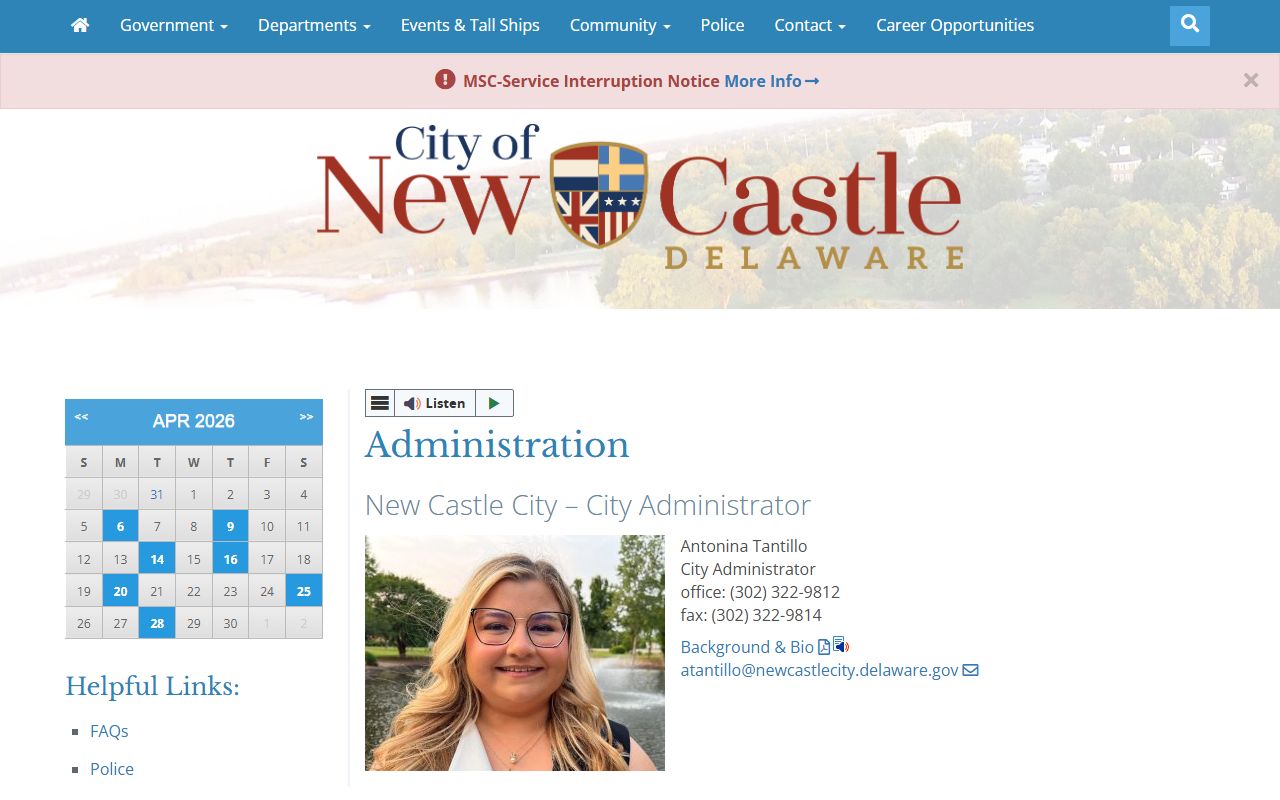Click Antonina Tantillo's portrait photo
Image resolution: width=1280 pixels, height=800 pixels.
click(515, 653)
